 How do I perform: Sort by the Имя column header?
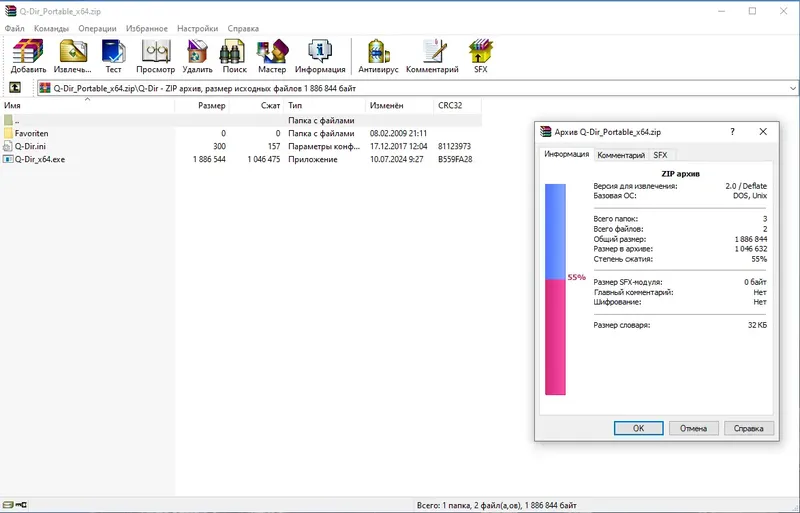coord(87,106)
